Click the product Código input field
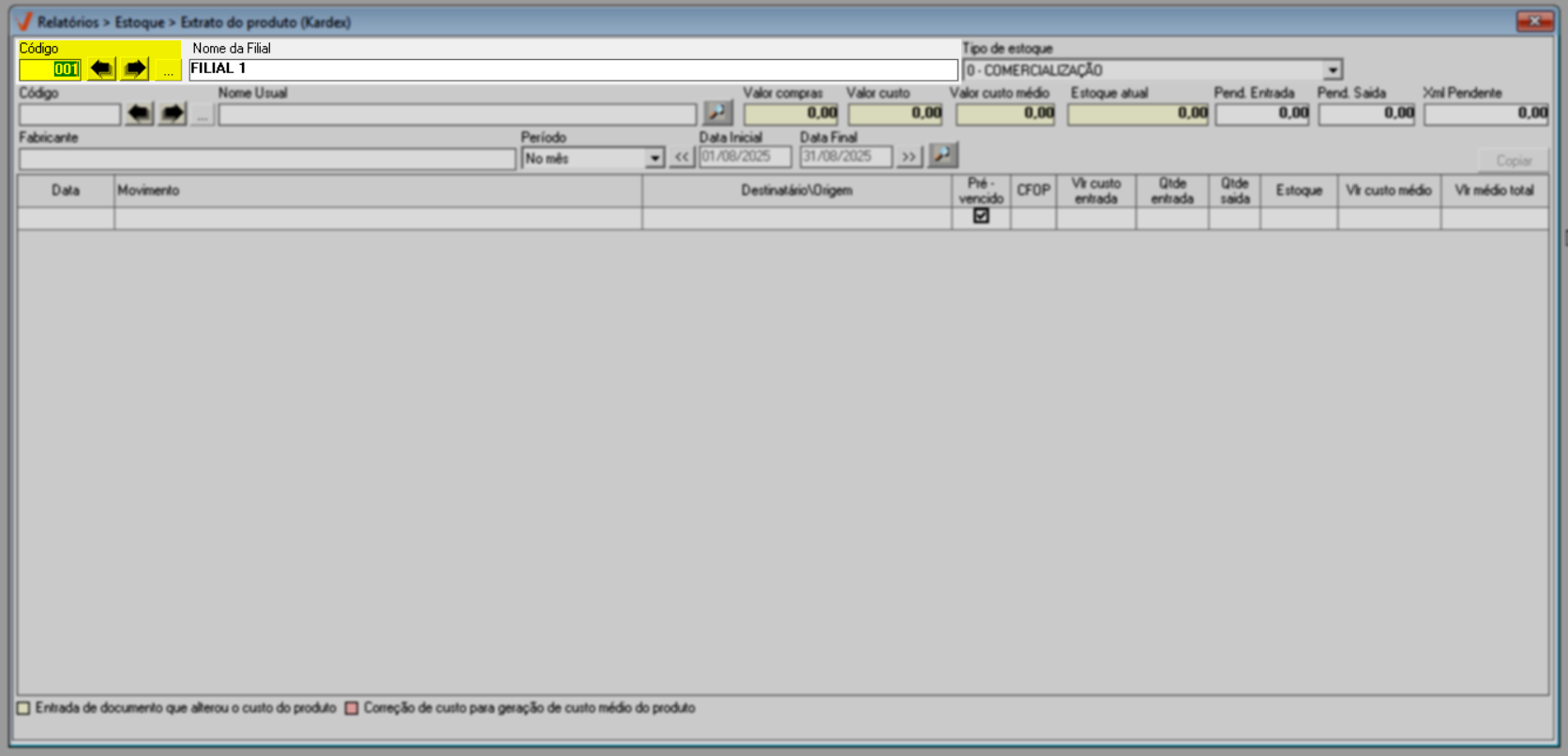Image resolution: width=1568 pixels, height=756 pixels. click(70, 114)
